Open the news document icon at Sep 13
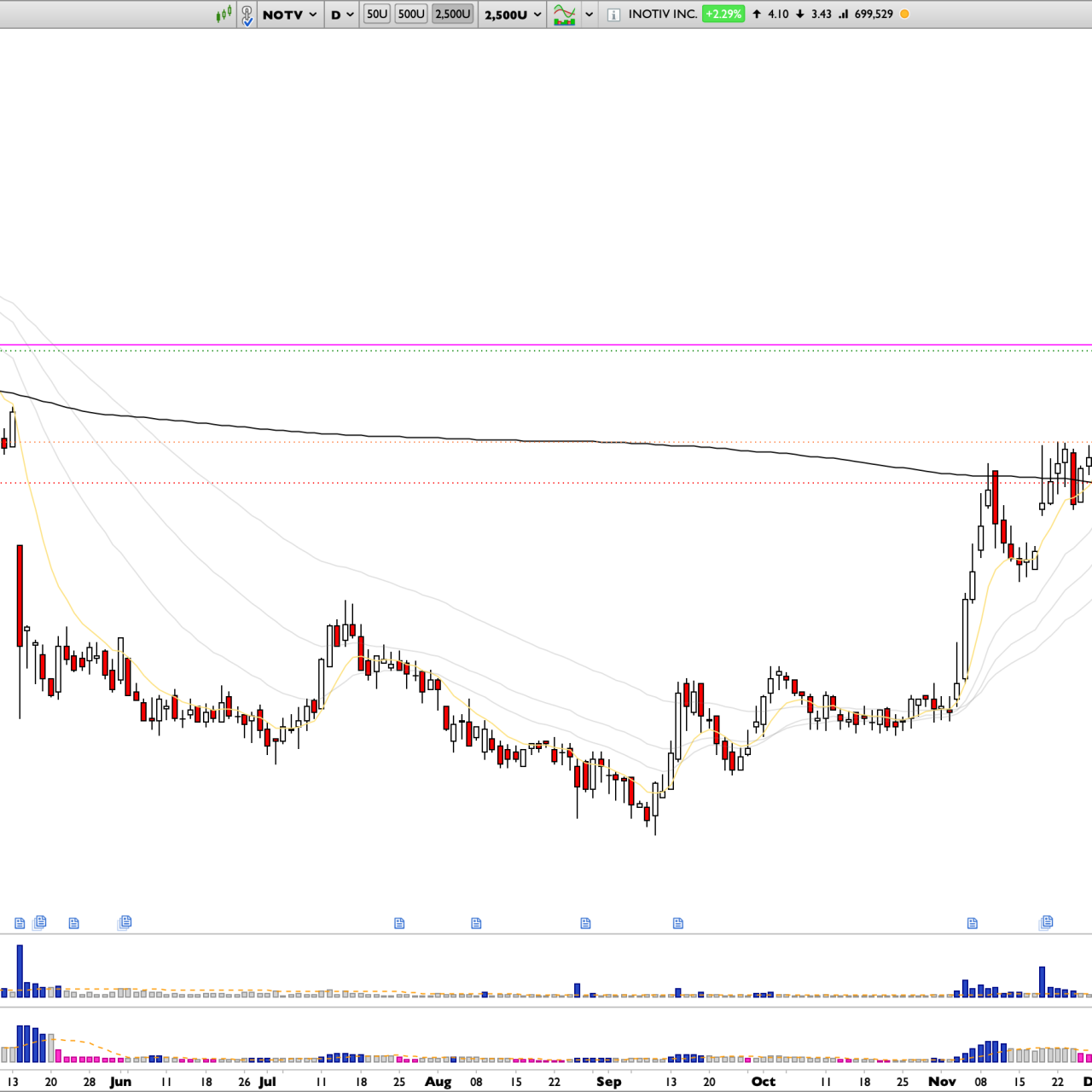Viewport: 1092px width, 1092px height. click(678, 923)
